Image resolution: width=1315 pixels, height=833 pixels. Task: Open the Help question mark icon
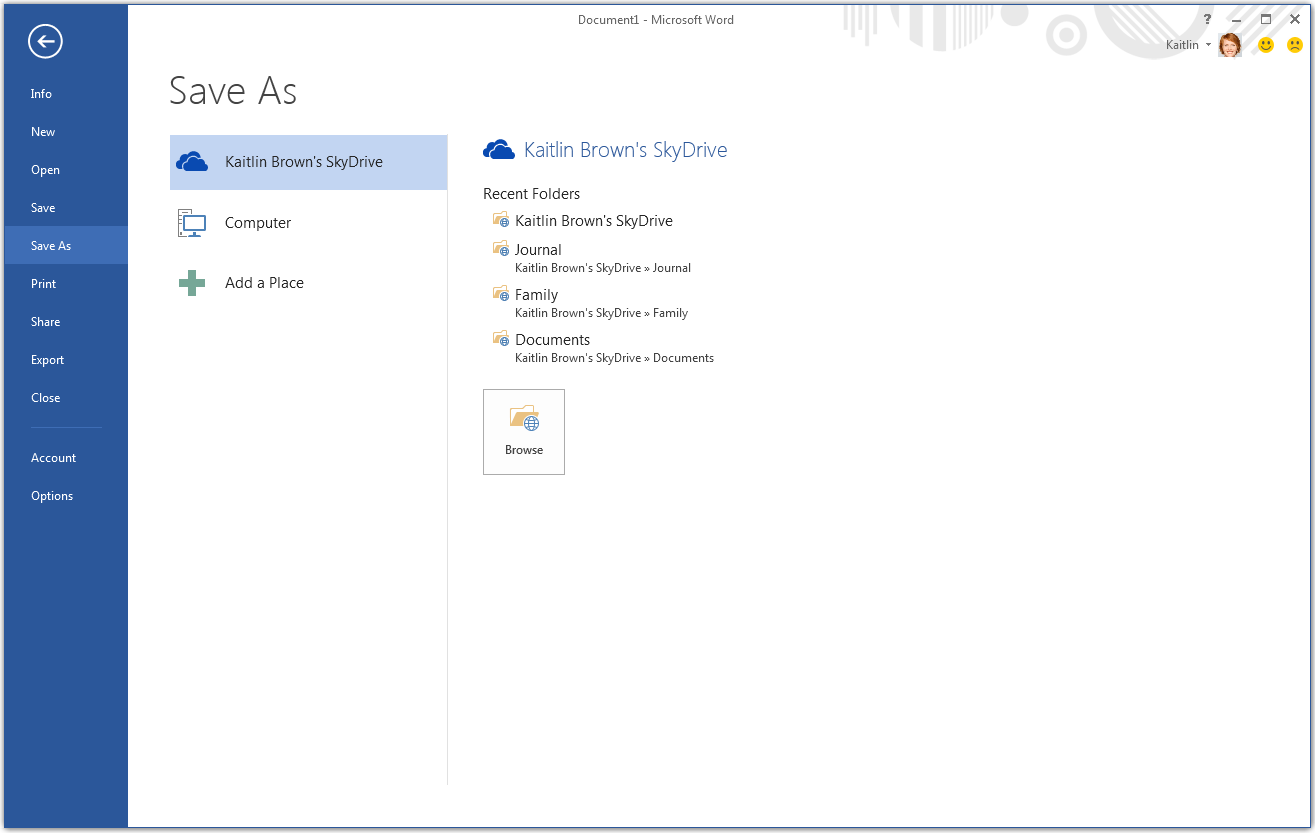coord(1208,19)
